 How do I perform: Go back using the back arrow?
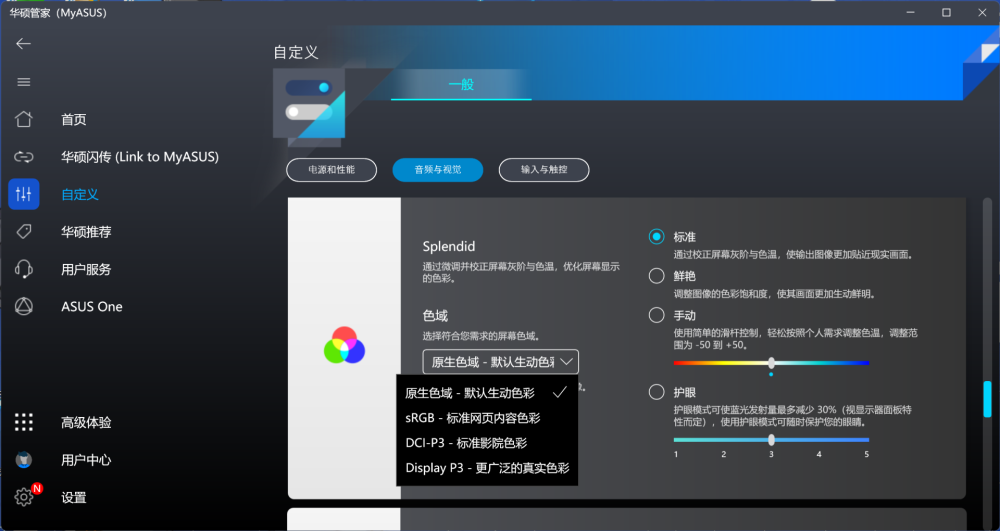coord(24,43)
